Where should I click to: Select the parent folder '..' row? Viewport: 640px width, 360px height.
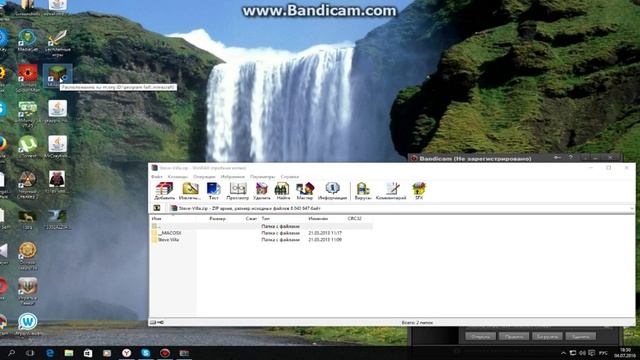[261, 226]
